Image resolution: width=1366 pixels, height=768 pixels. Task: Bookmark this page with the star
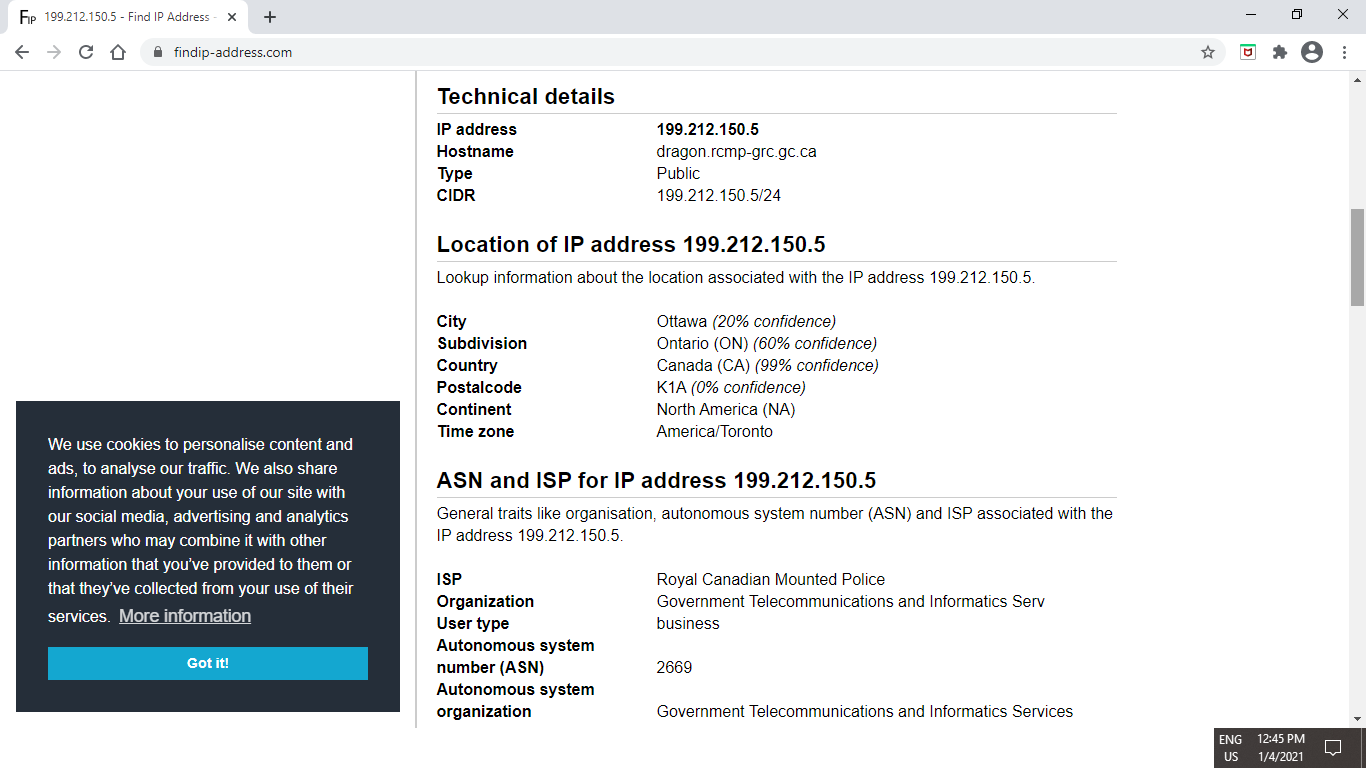tap(1208, 52)
